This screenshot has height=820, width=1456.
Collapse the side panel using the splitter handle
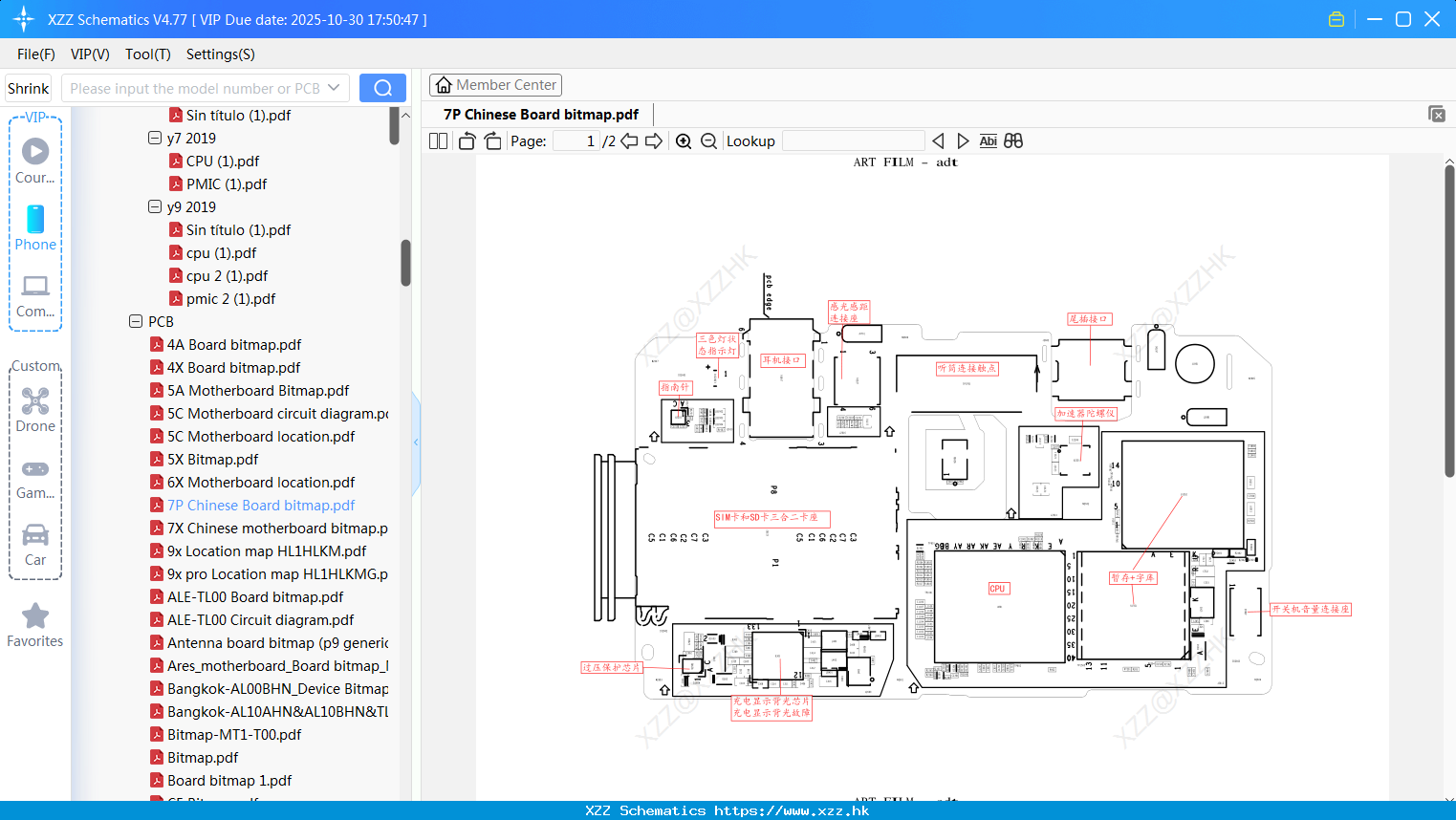(x=416, y=442)
